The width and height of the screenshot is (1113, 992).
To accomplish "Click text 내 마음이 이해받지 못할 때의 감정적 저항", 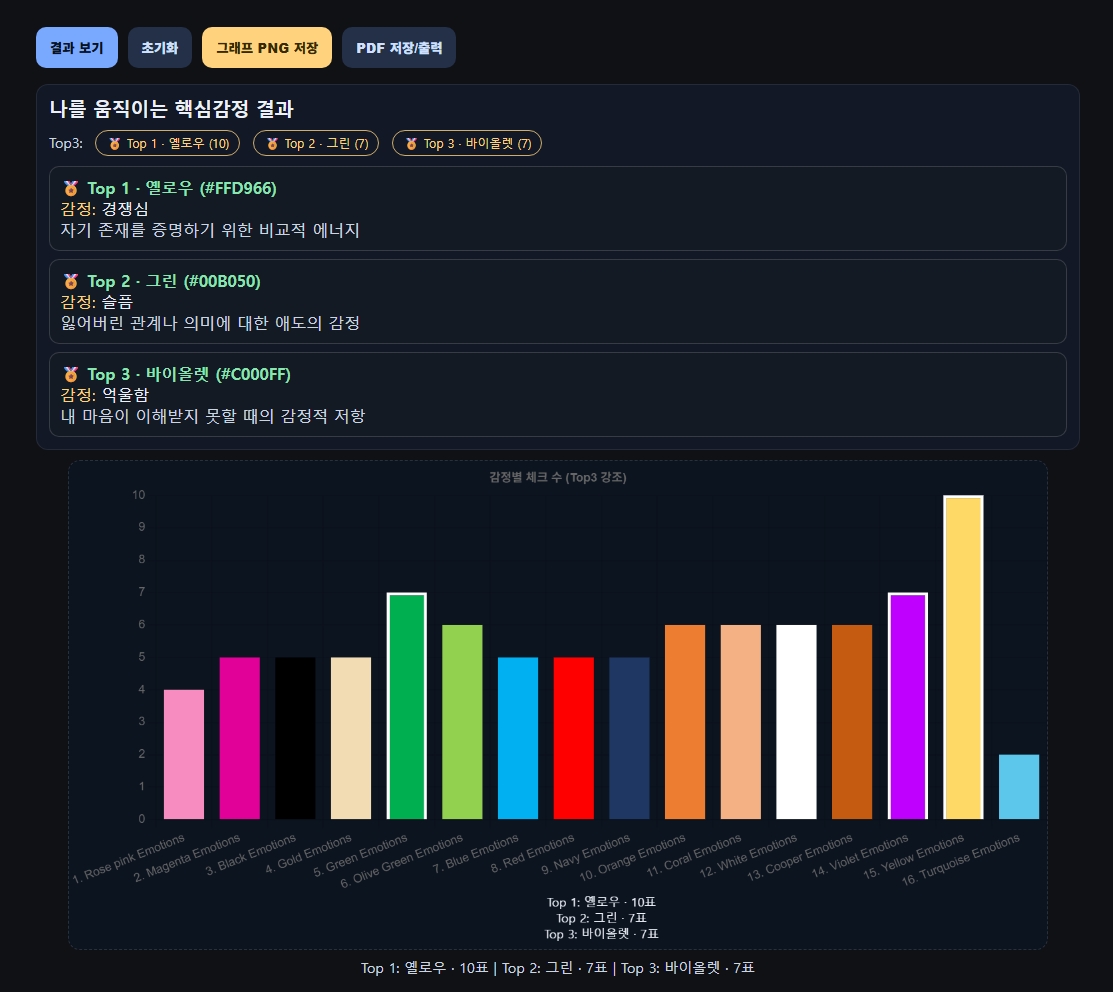I will pos(213,416).
